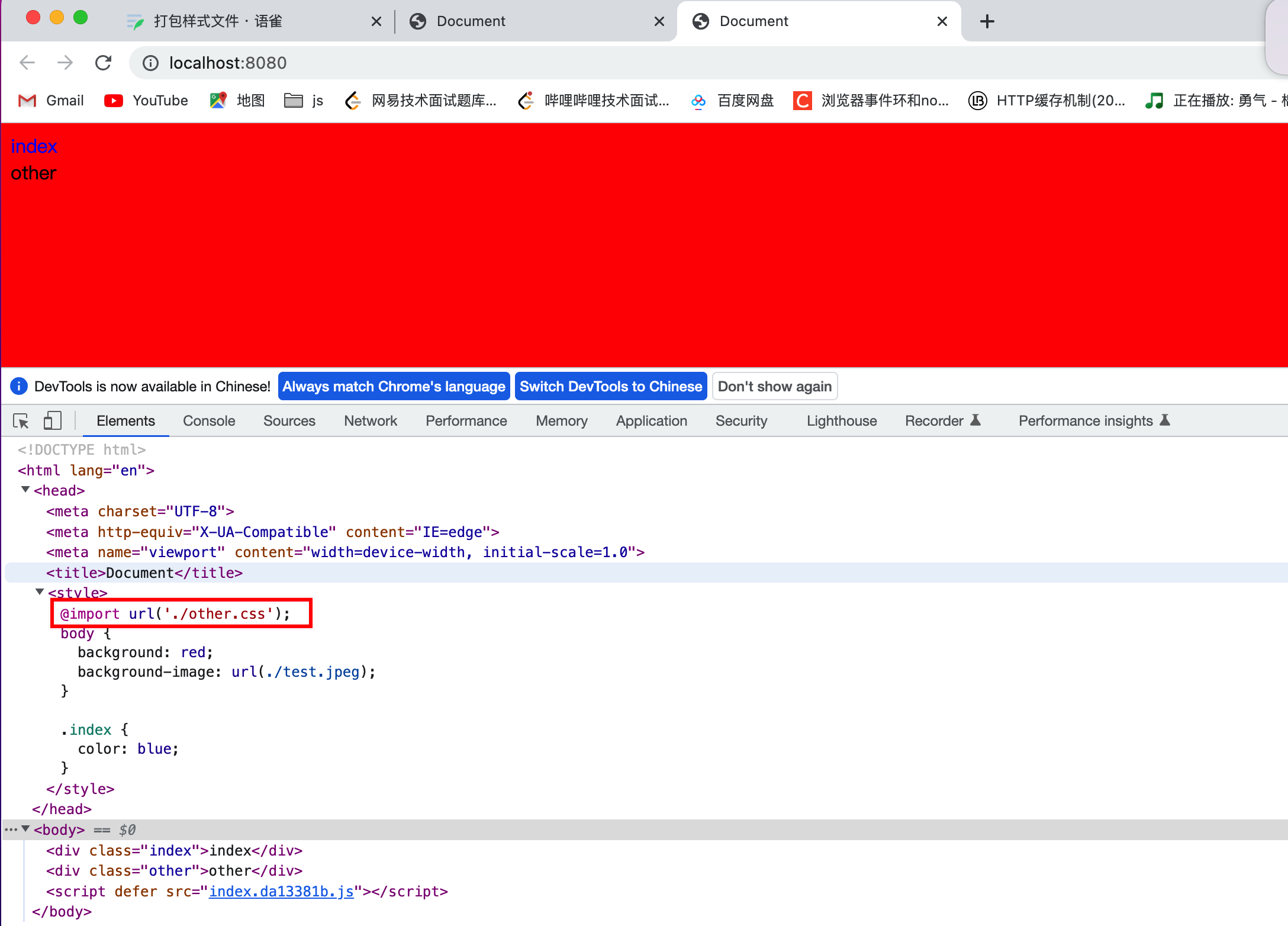Collapse the body element node
Viewport: 1288px width, 926px height.
coord(25,829)
